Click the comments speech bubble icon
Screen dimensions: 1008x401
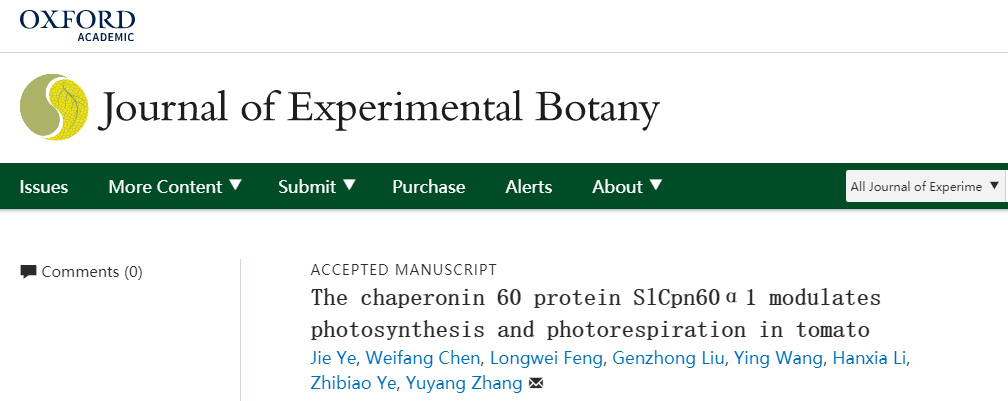28,271
